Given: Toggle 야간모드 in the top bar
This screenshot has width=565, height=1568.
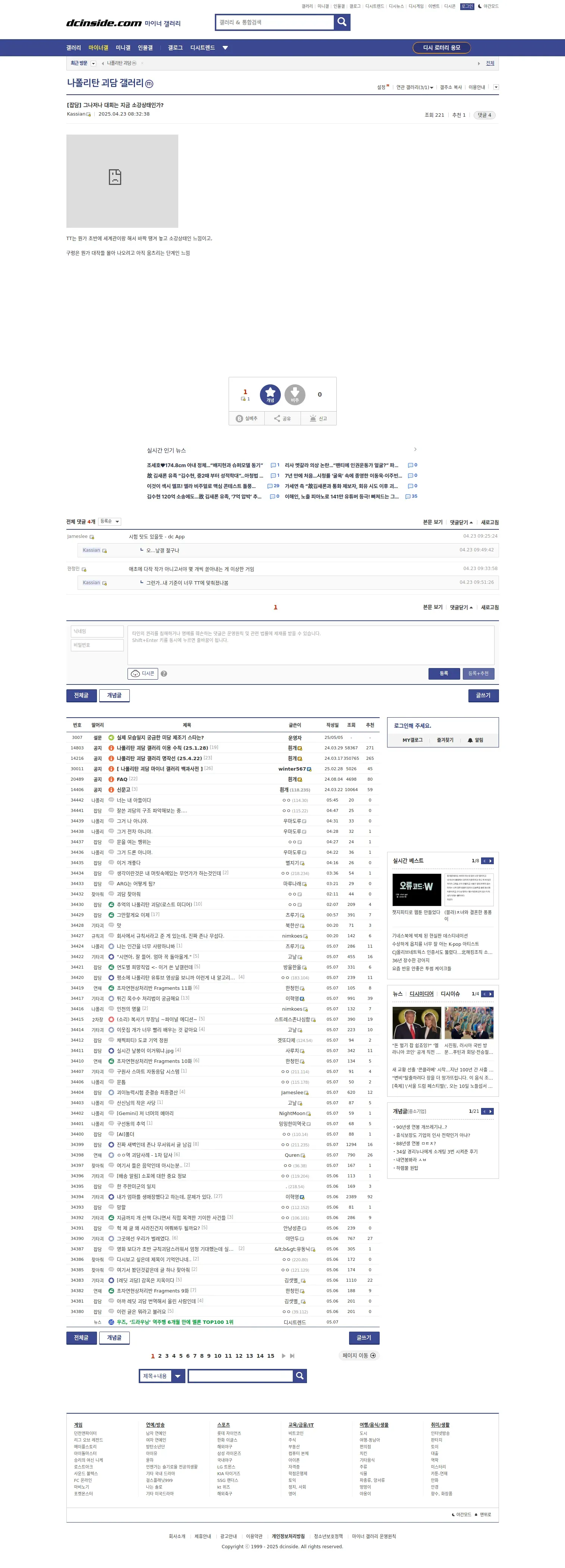Looking at the screenshot, I should click(488, 6).
